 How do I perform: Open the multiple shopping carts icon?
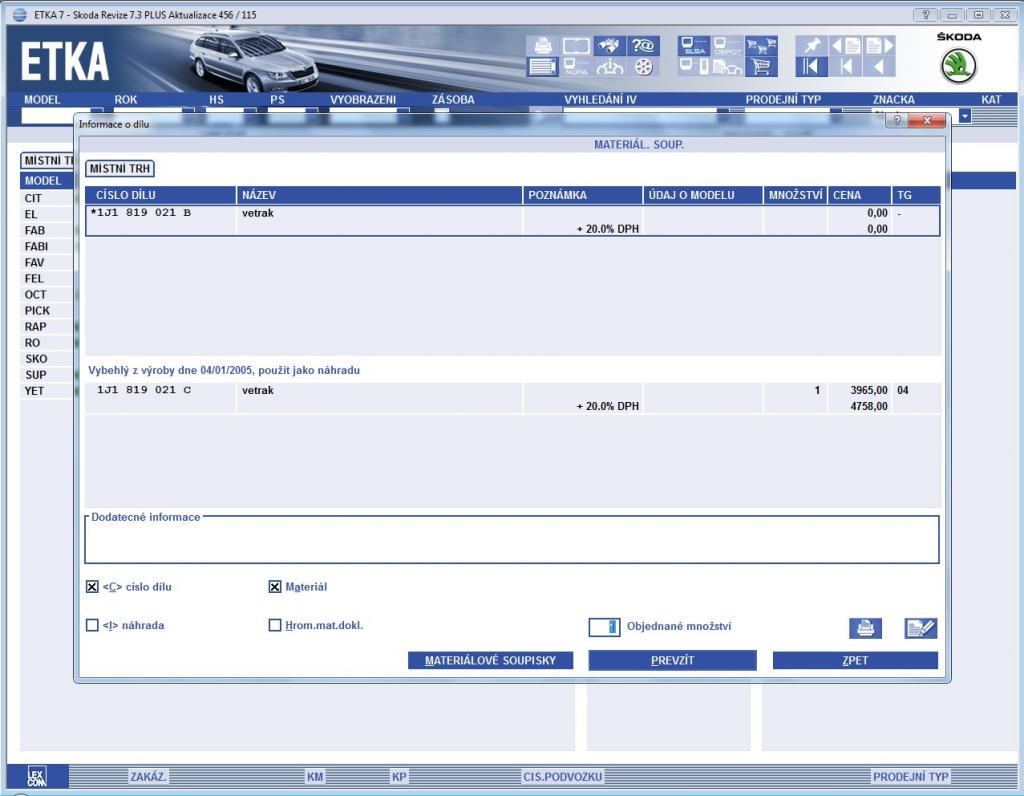point(761,46)
